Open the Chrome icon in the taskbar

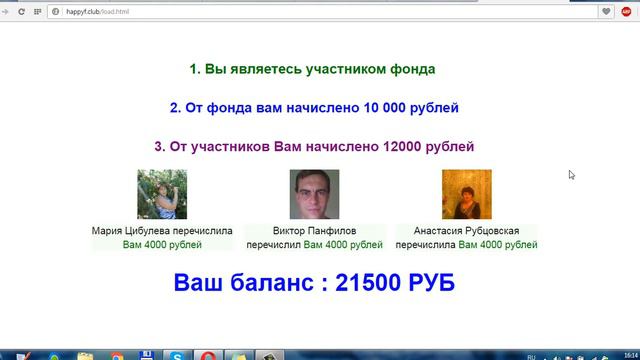pos(116,356)
